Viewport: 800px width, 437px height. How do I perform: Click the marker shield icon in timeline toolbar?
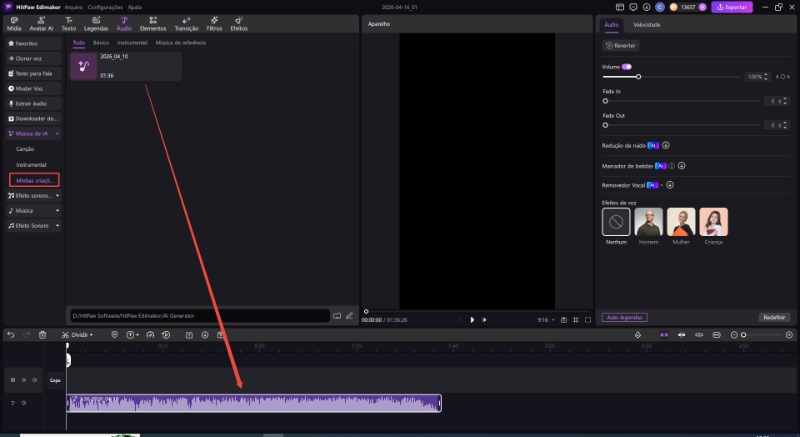(114, 335)
